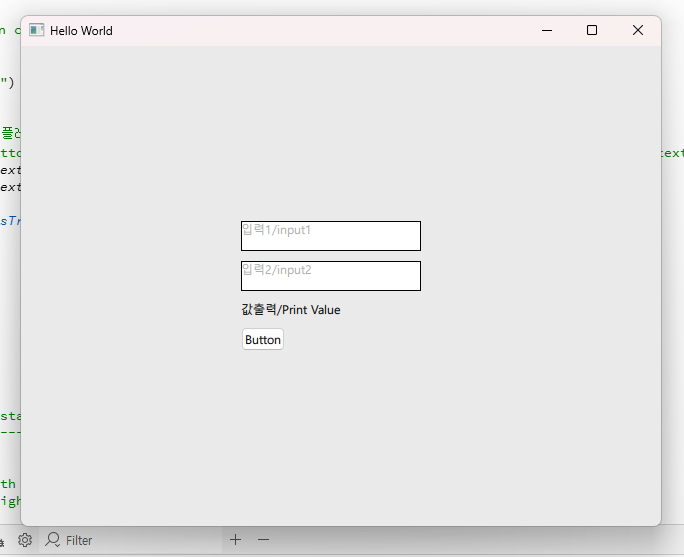Click the partially visible icon left of gear
This screenshot has height=557, width=684.
click(3, 541)
